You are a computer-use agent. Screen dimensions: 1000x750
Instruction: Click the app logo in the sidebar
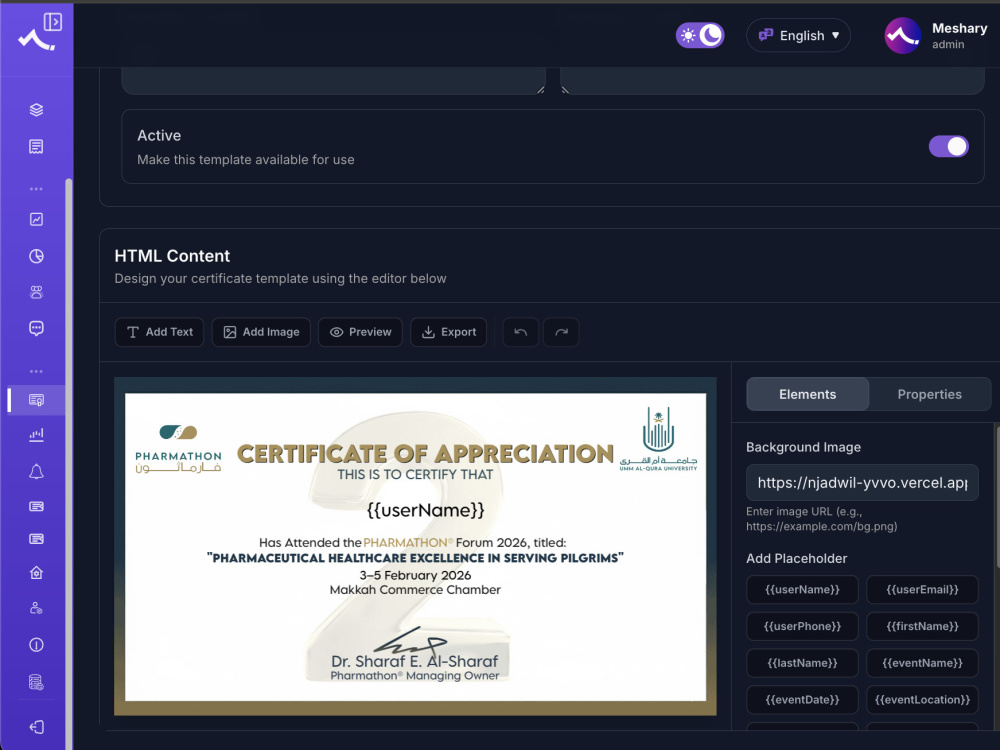[x=36, y=41]
